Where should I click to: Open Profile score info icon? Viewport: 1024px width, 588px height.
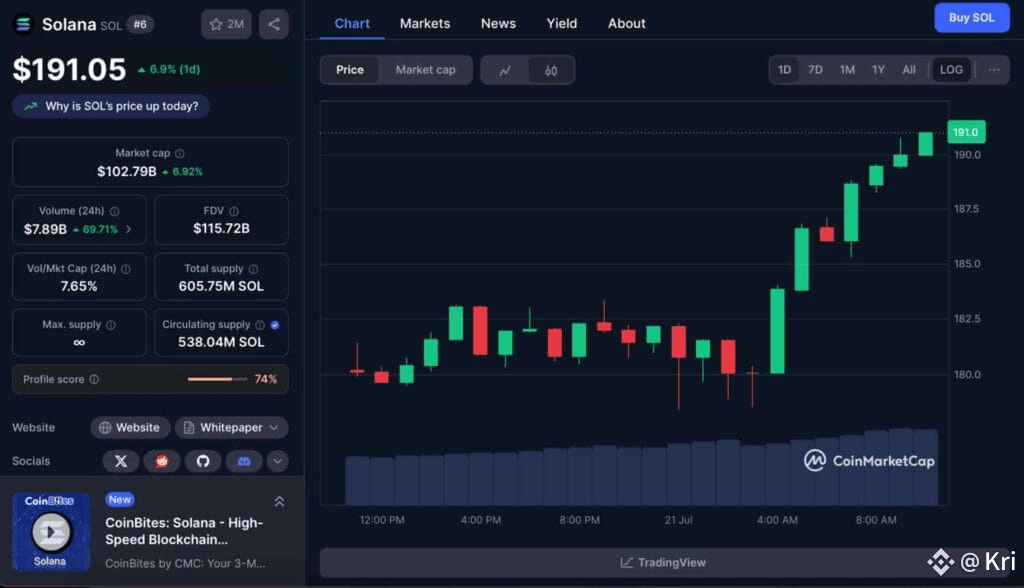pyautogui.click(x=94, y=379)
